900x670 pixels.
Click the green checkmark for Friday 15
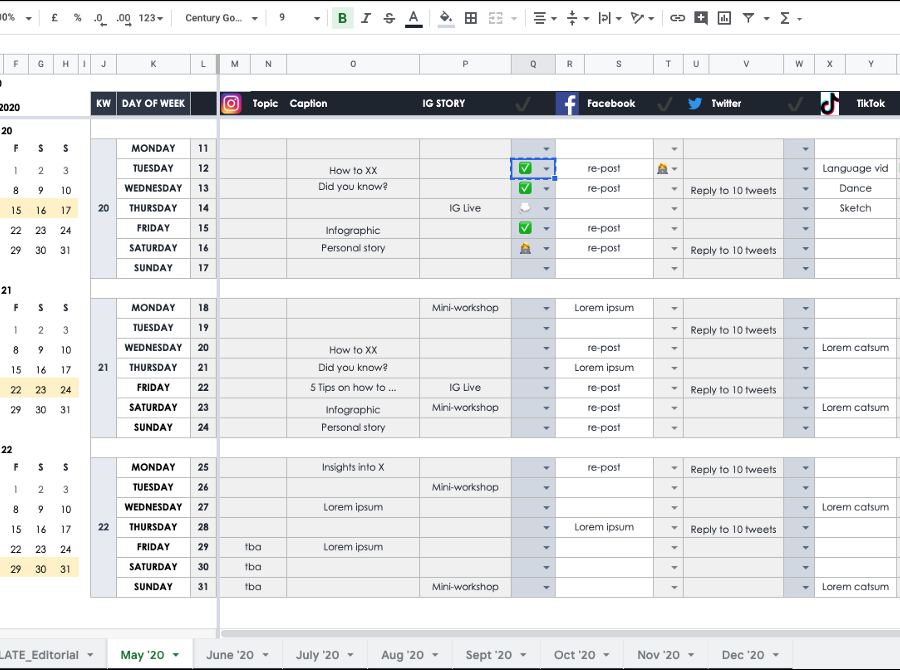(x=525, y=228)
